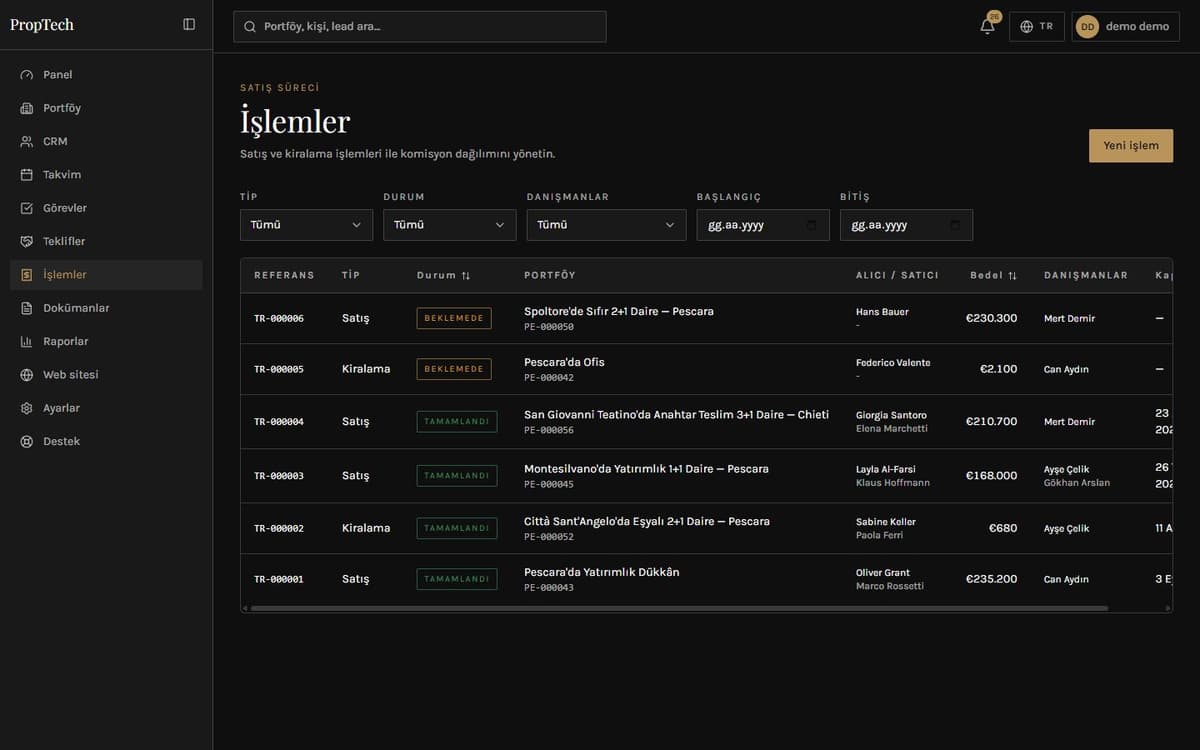Open transaction row TR-000006
The width and height of the screenshot is (1200, 750).
pos(706,318)
